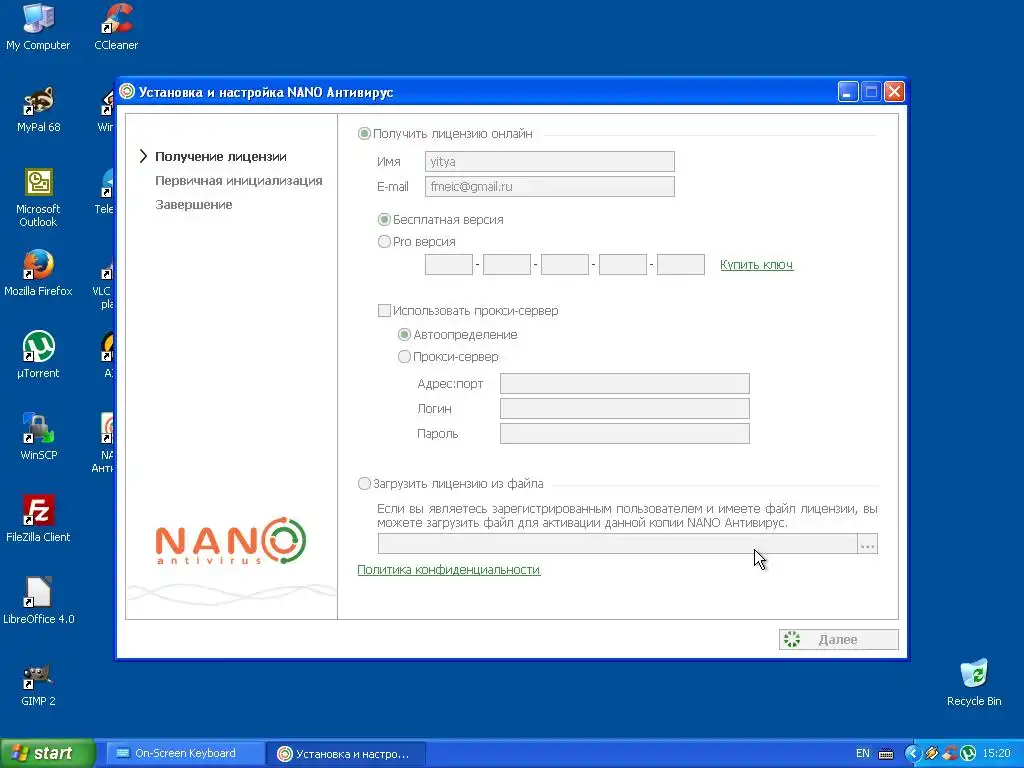1024x768 pixels.
Task: Enable 'Использовать прокси-сервер' checkbox
Action: [x=384, y=311]
